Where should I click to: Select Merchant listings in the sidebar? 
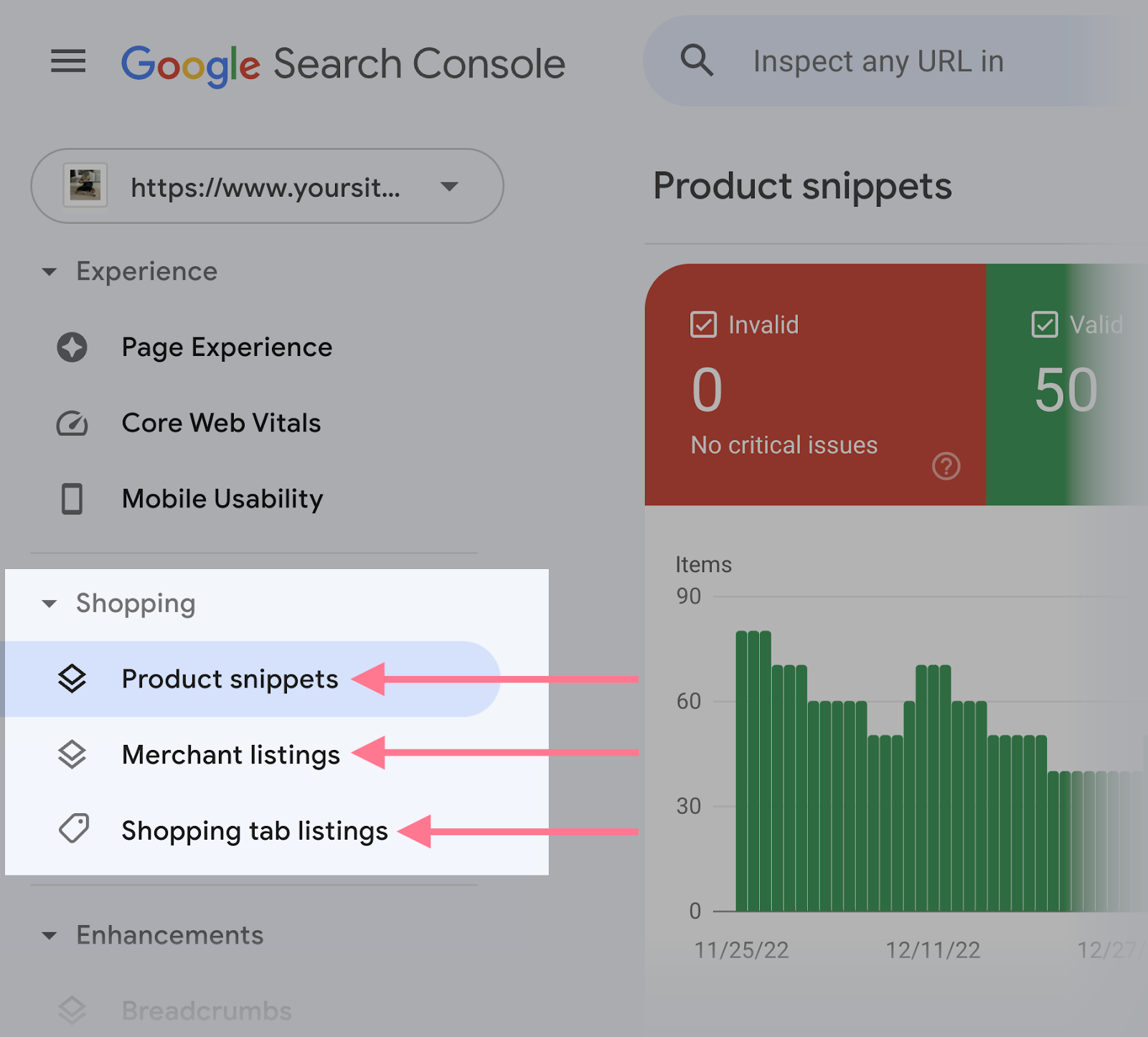click(231, 754)
